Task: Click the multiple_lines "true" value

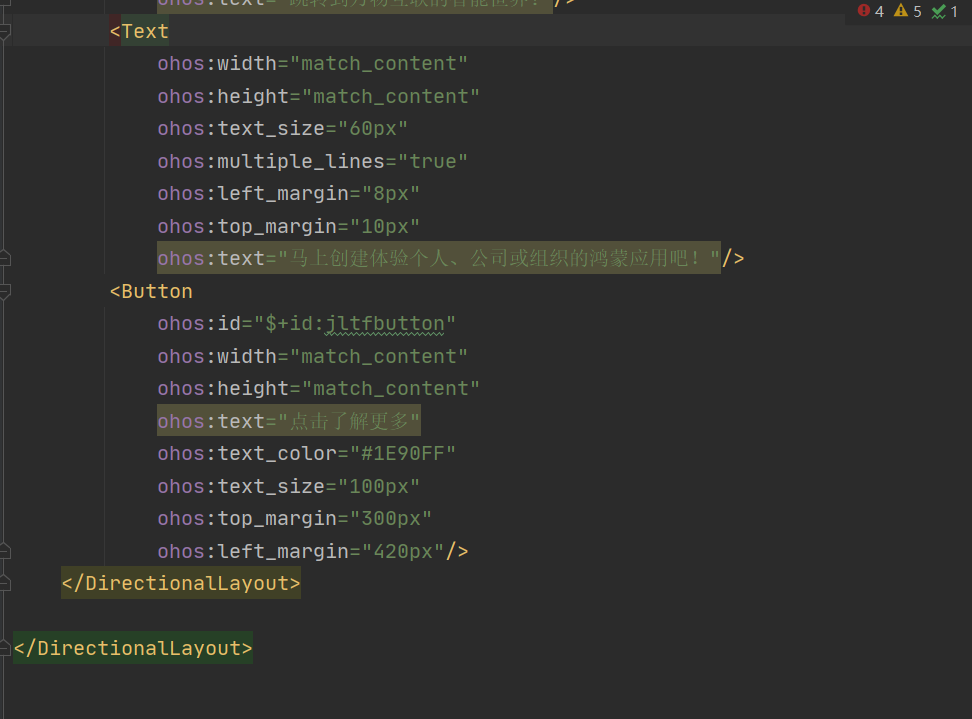Action: [433, 162]
